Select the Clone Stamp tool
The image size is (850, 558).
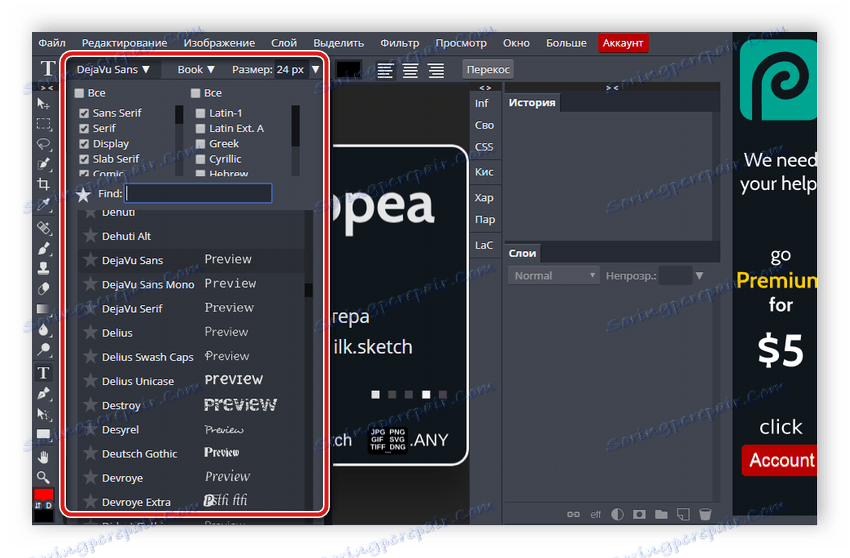[43, 268]
